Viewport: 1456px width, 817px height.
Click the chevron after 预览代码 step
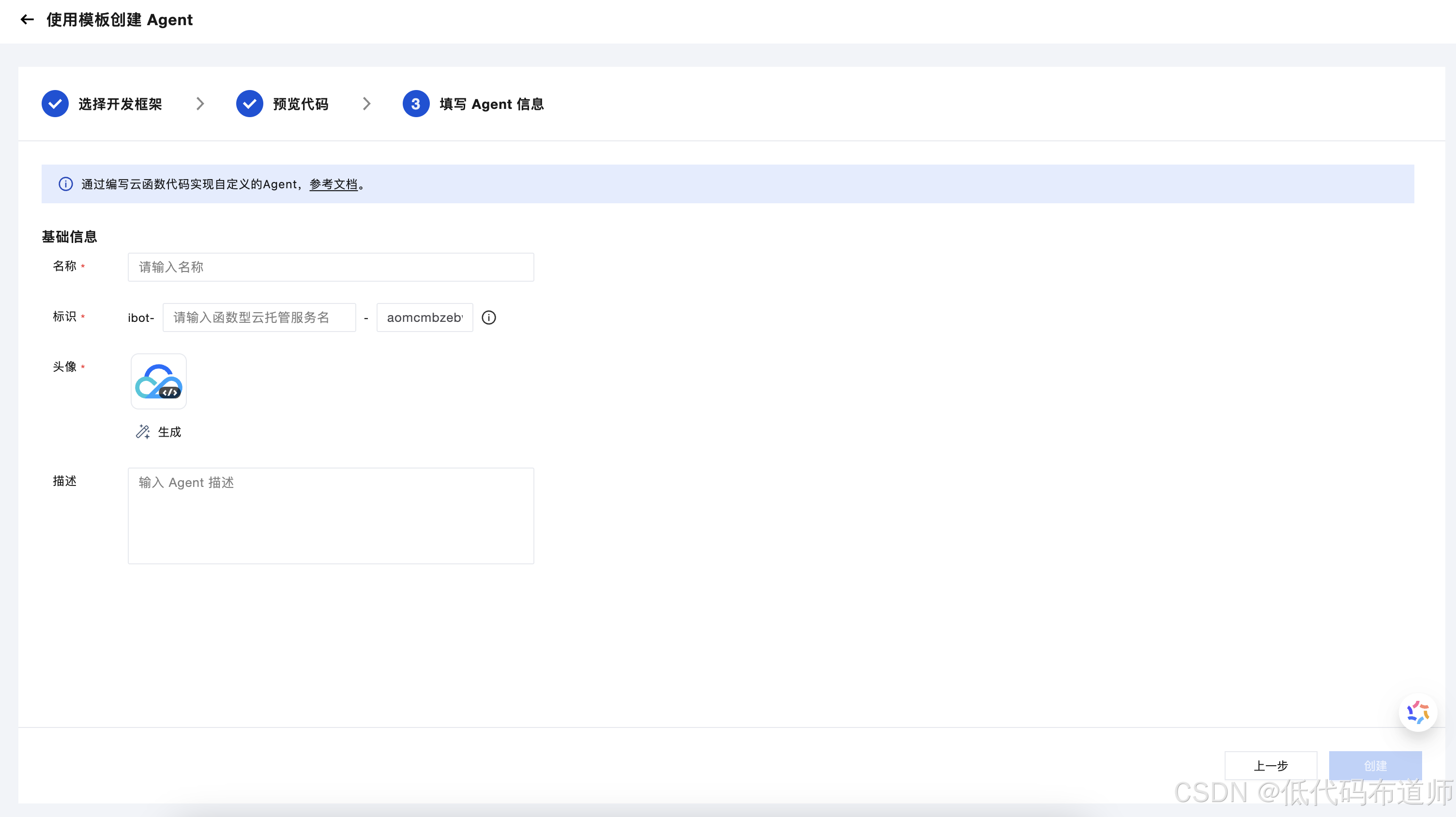pos(367,104)
